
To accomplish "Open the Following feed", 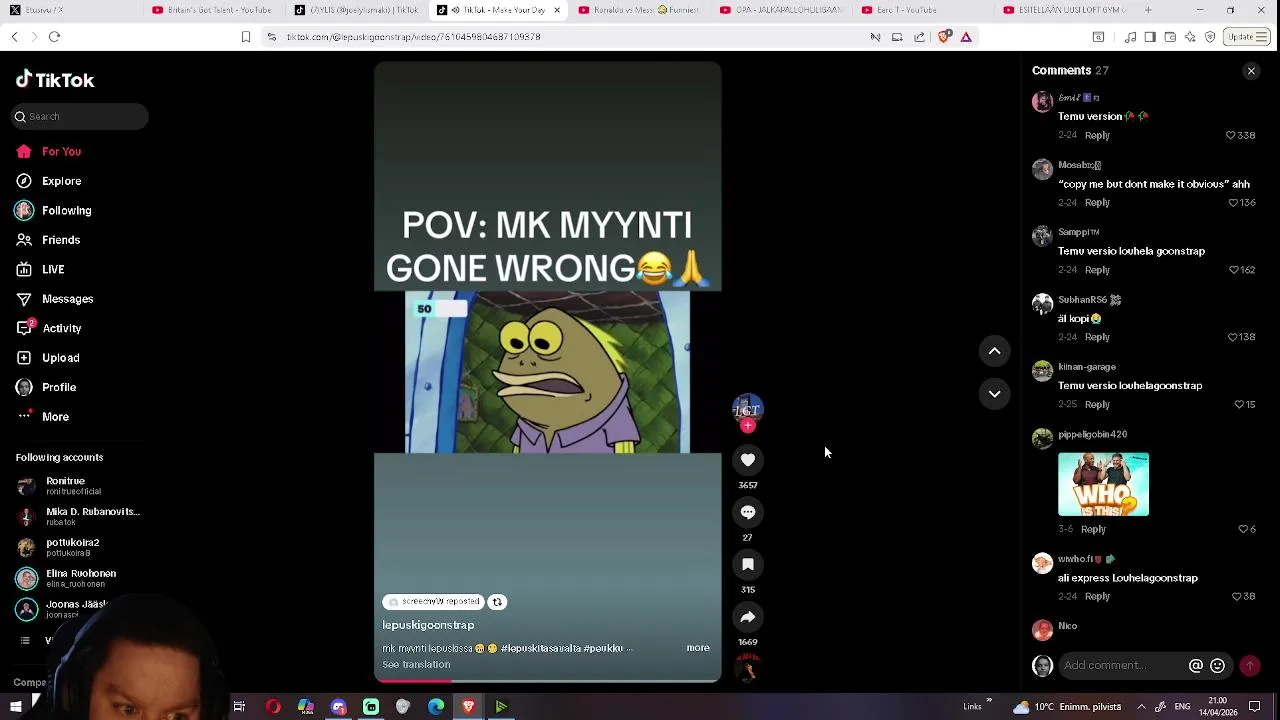I will 53,211.
